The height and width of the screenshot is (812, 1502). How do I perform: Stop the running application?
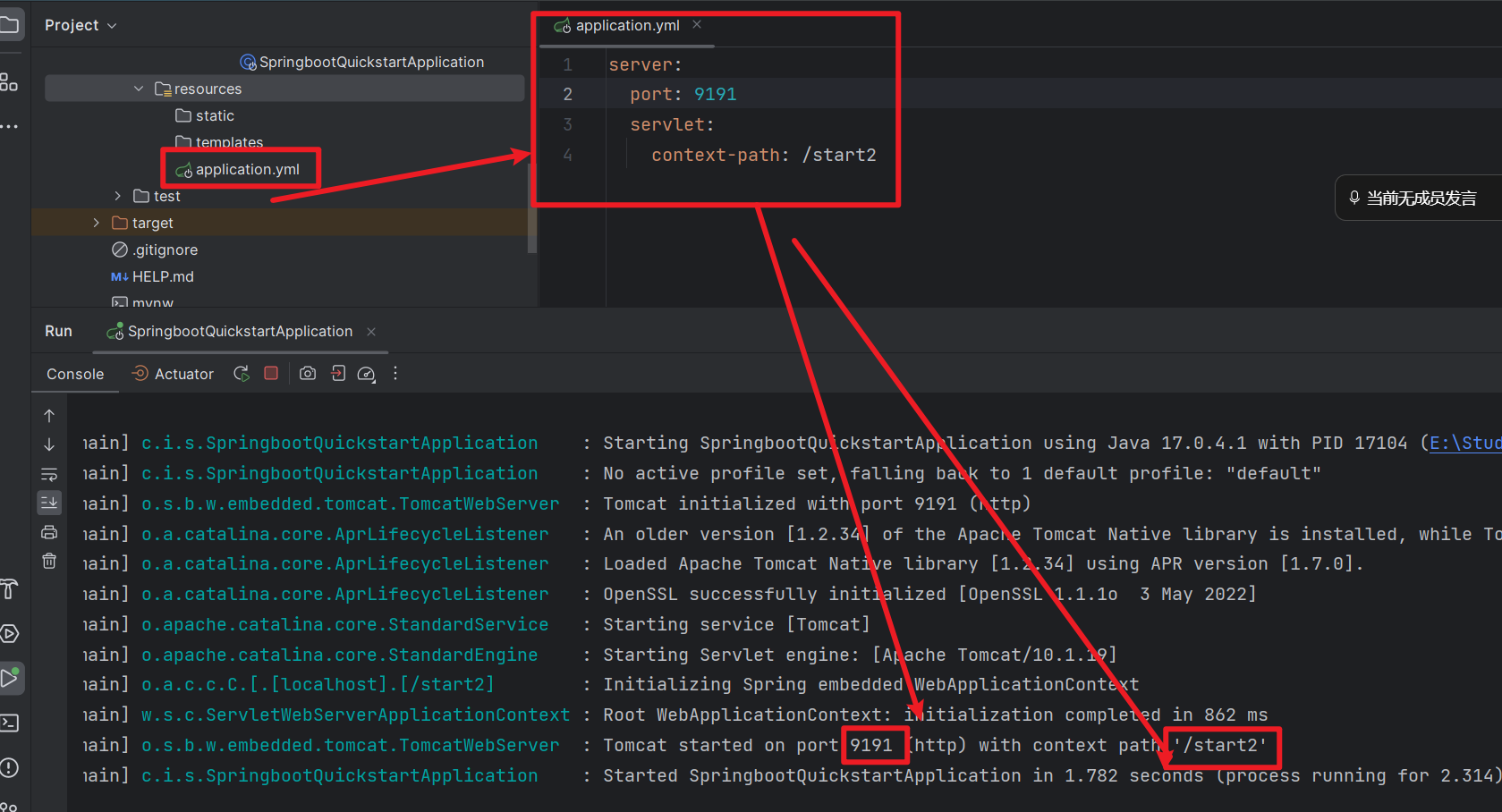271,373
